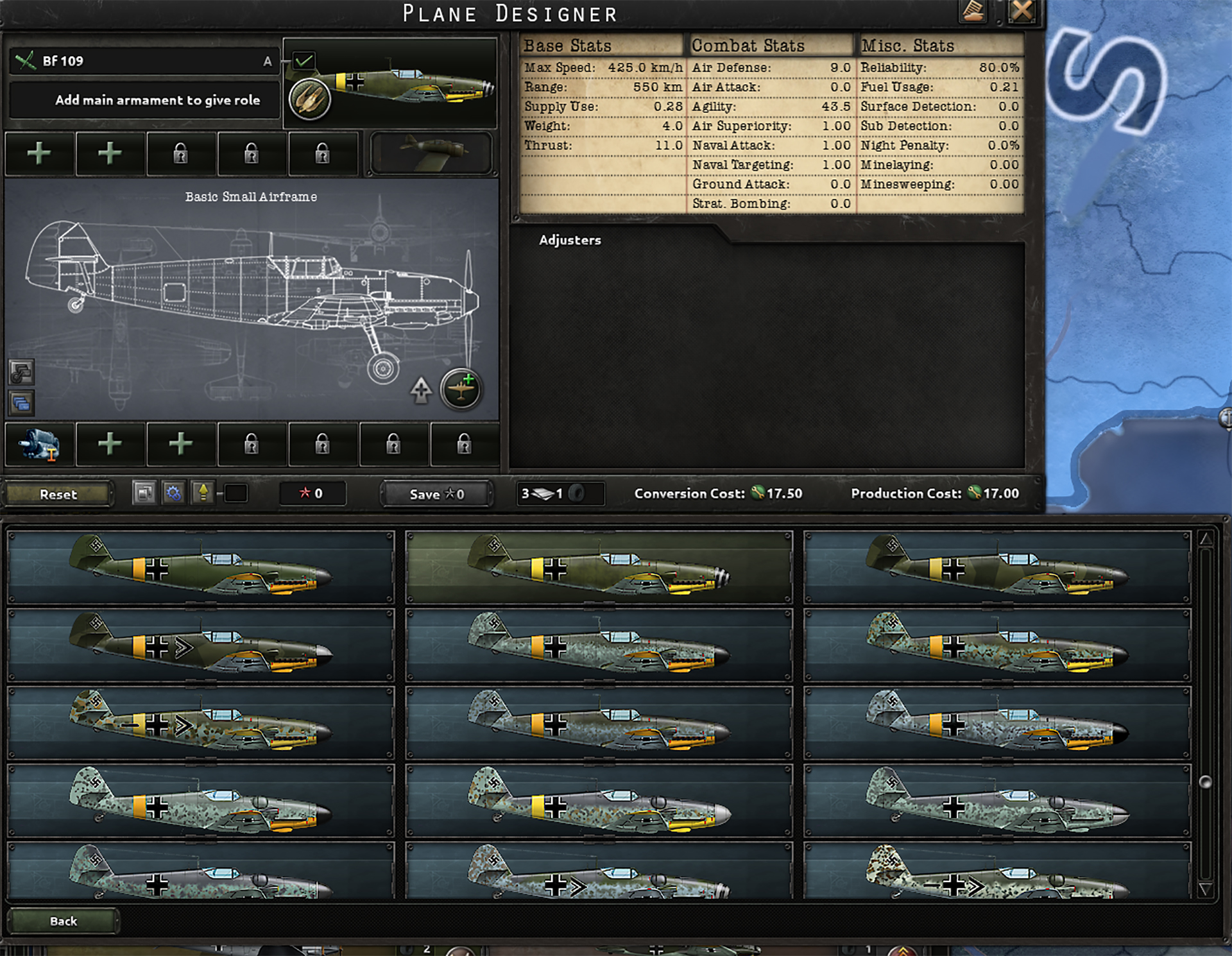This screenshot has width=1232, height=956.
Task: Click the blue stacked-cards icon left of the blueprint
Action: (21, 404)
